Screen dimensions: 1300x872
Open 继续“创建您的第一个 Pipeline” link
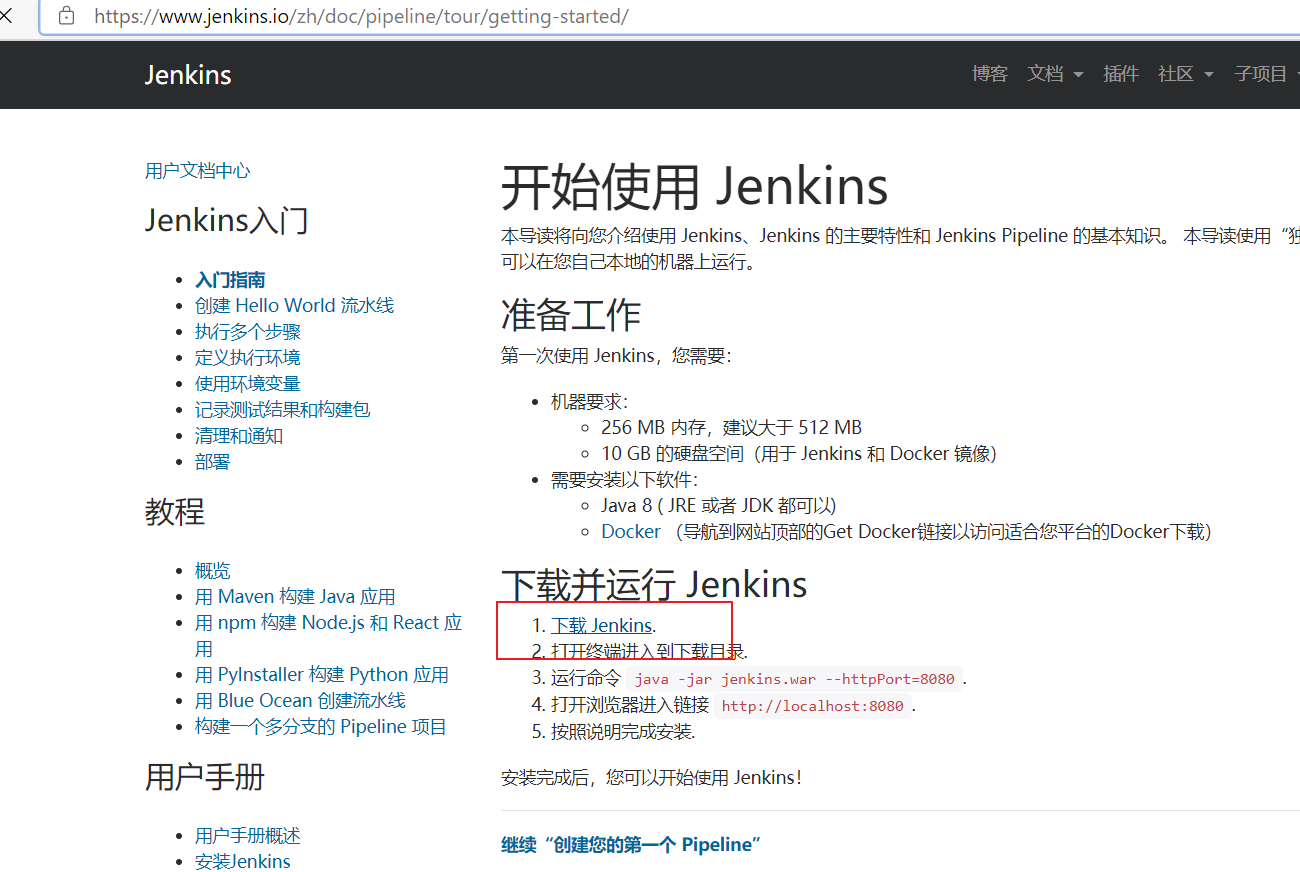pos(631,845)
